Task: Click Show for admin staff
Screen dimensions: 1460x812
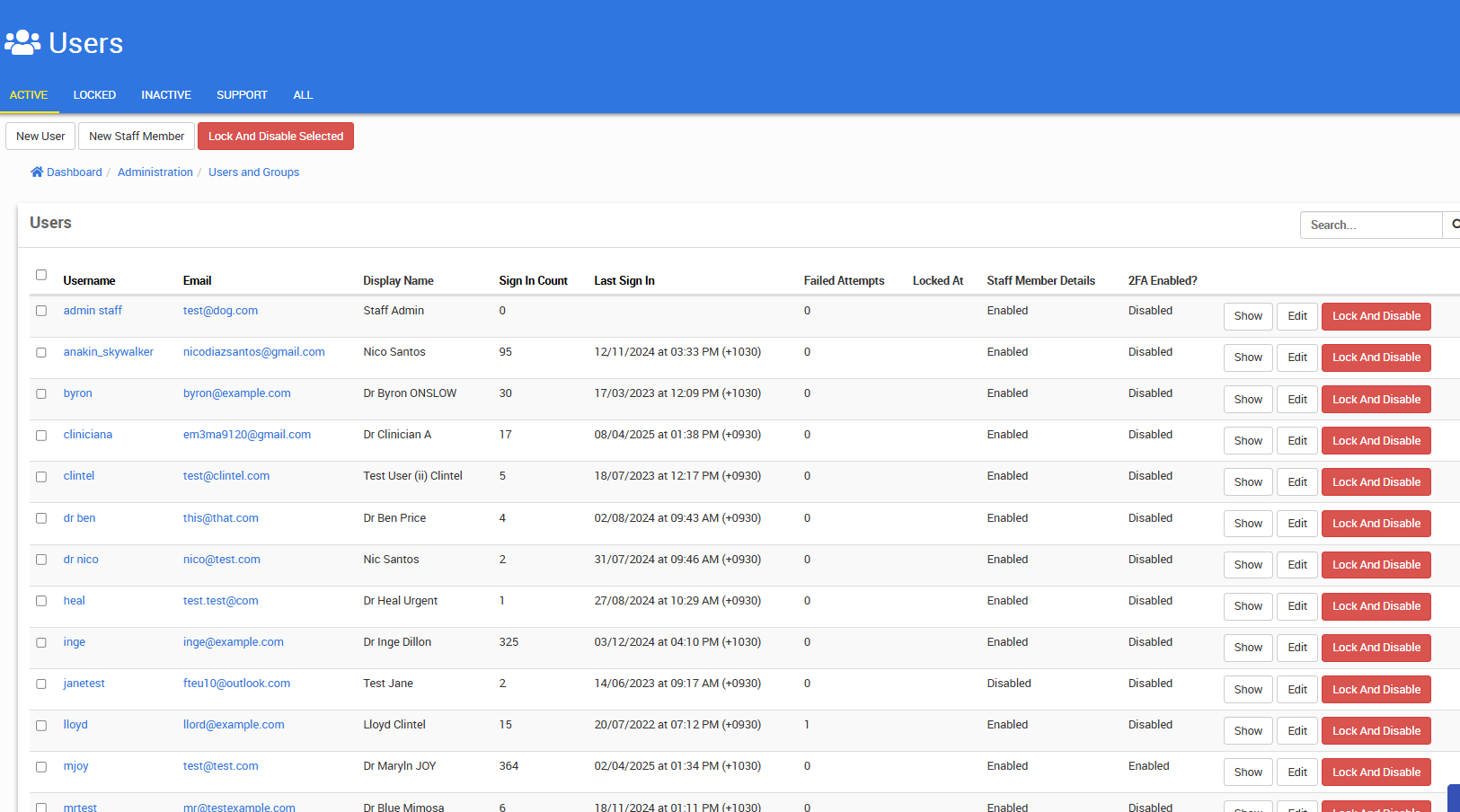Action: pos(1248,316)
